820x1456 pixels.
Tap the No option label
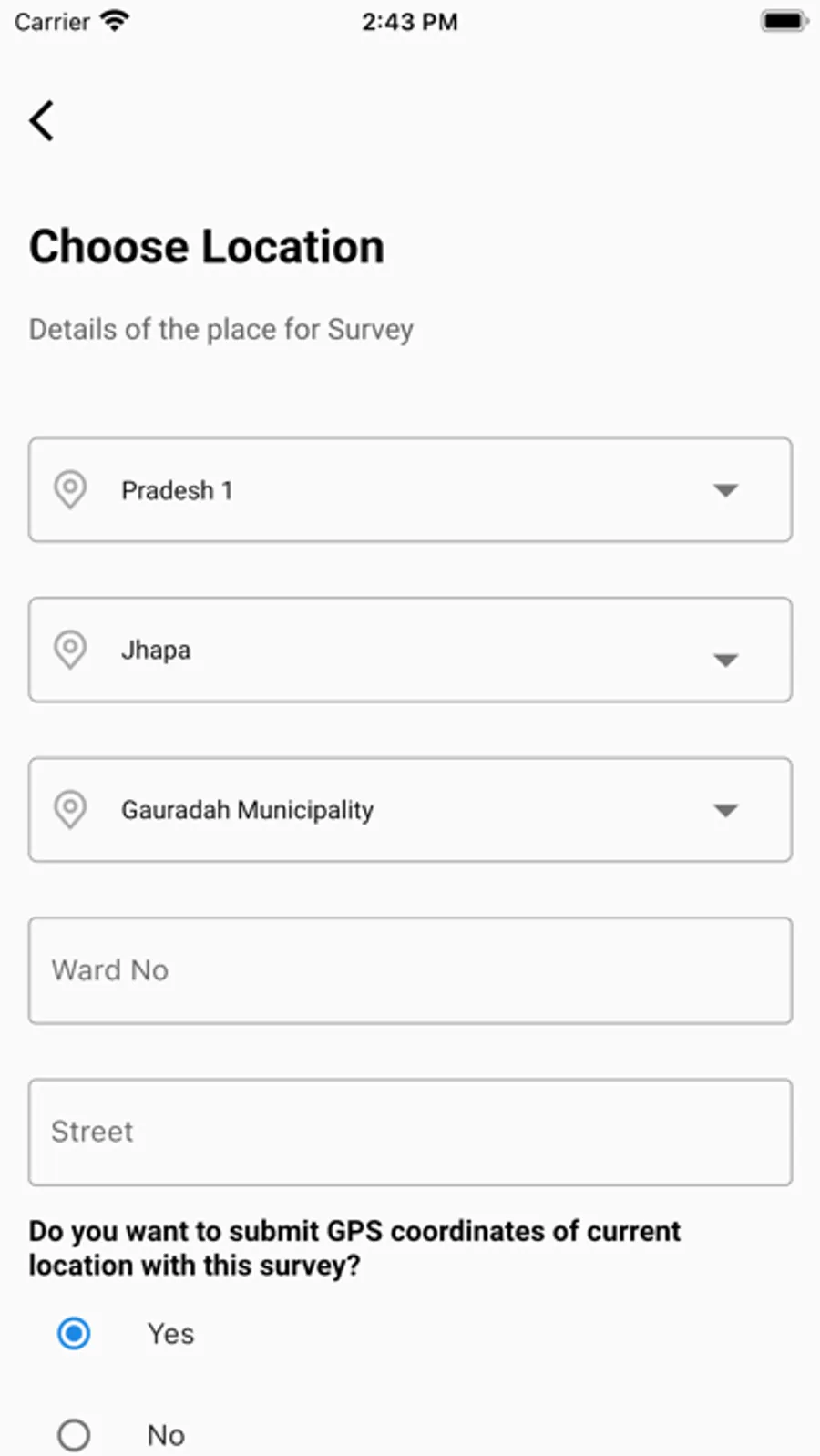166,1435
